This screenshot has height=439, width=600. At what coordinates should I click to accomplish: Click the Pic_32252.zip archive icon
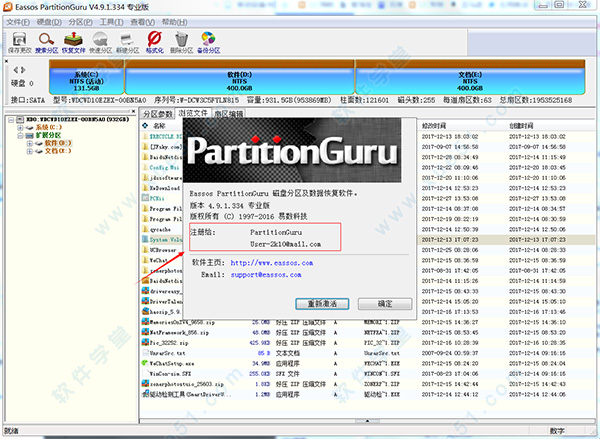point(145,342)
